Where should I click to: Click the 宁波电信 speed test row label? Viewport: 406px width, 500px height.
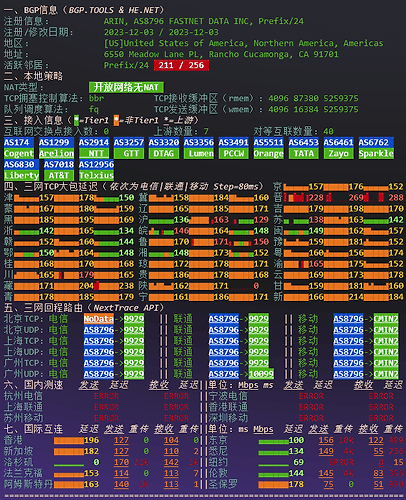pos(228,396)
